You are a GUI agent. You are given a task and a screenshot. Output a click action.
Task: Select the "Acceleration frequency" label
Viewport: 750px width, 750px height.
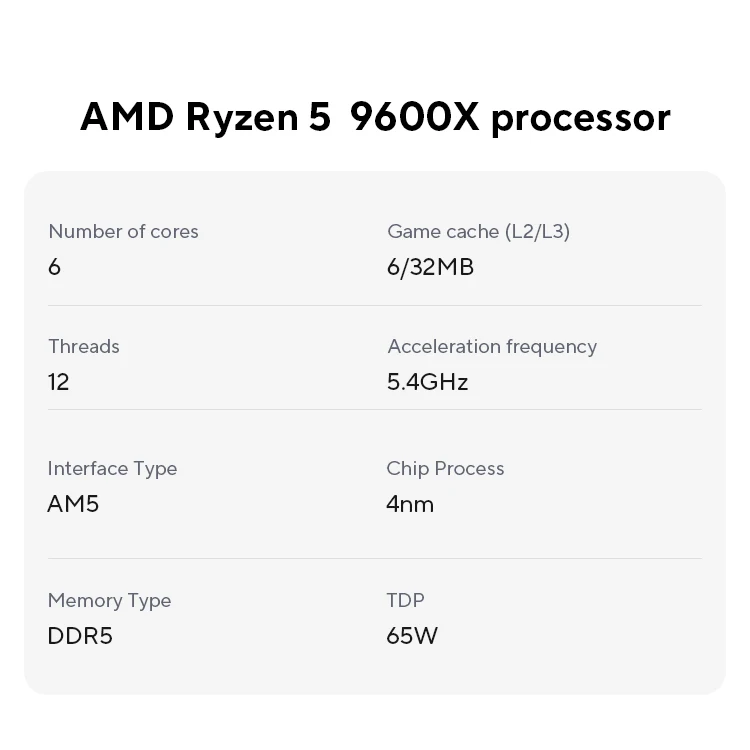492,346
